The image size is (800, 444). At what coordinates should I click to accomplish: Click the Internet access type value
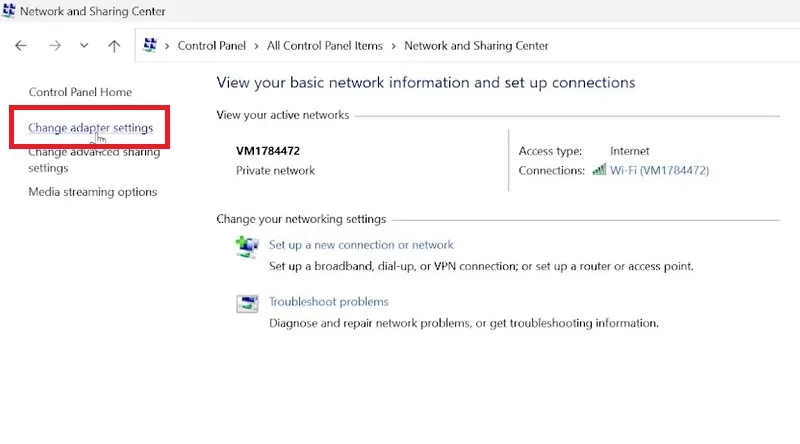pos(630,151)
